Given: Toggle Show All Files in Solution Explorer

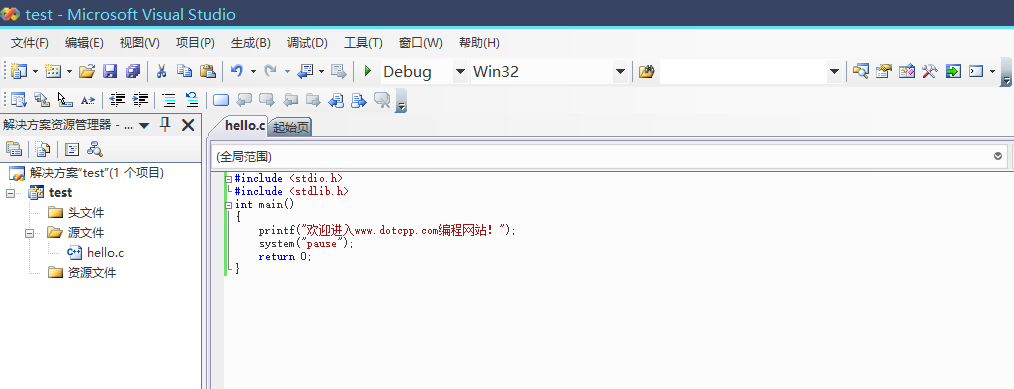Looking at the screenshot, I should pos(43,149).
